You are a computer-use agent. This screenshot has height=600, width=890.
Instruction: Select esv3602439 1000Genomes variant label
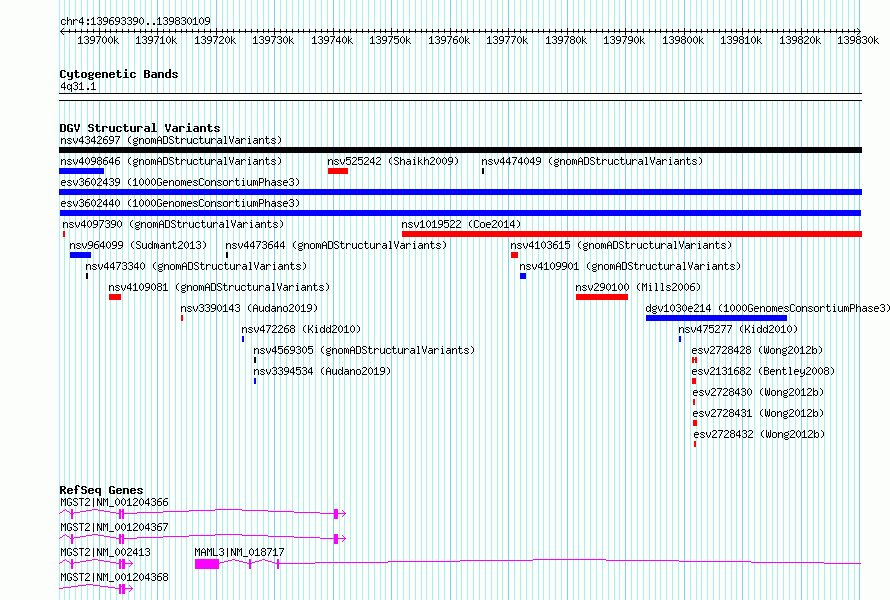pos(180,182)
